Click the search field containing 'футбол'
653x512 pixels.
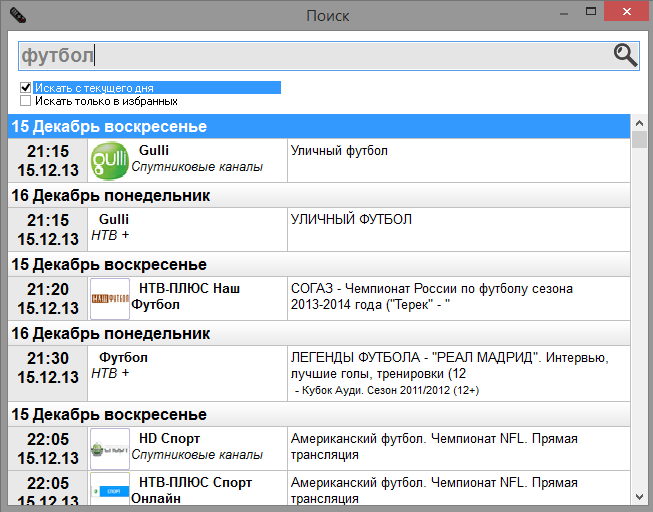(310, 56)
